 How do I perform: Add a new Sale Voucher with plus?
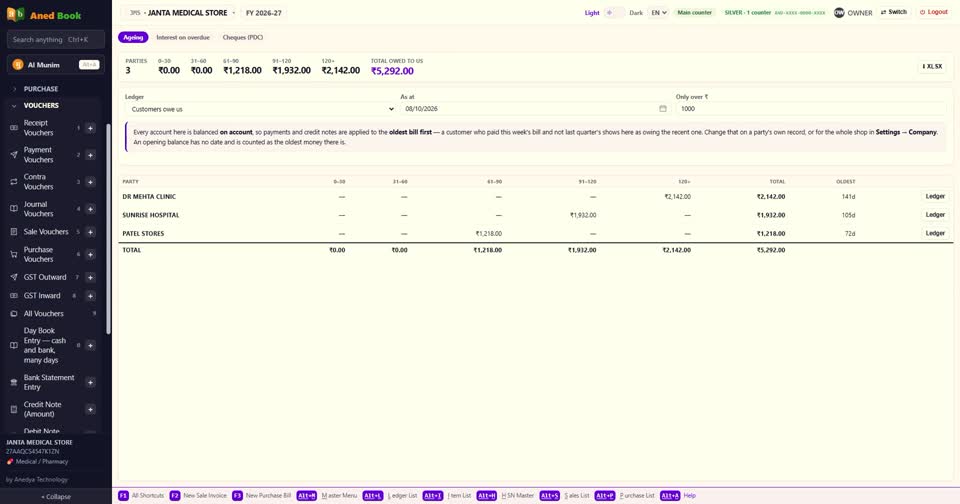(x=90, y=232)
